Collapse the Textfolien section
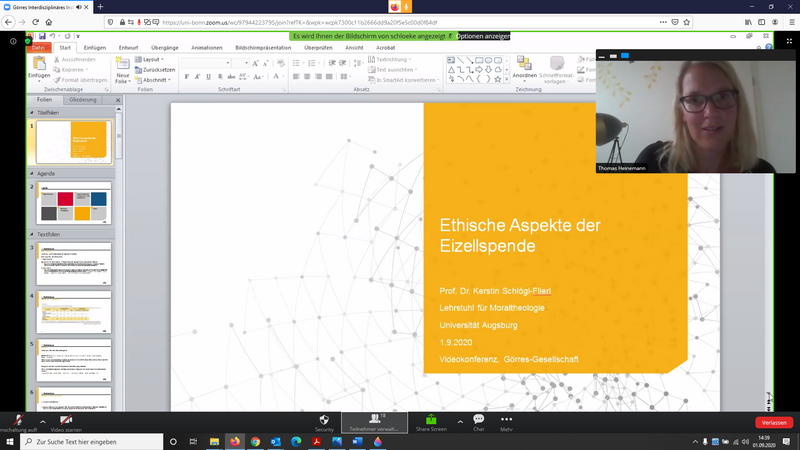This screenshot has height=450, width=800. (x=32, y=233)
